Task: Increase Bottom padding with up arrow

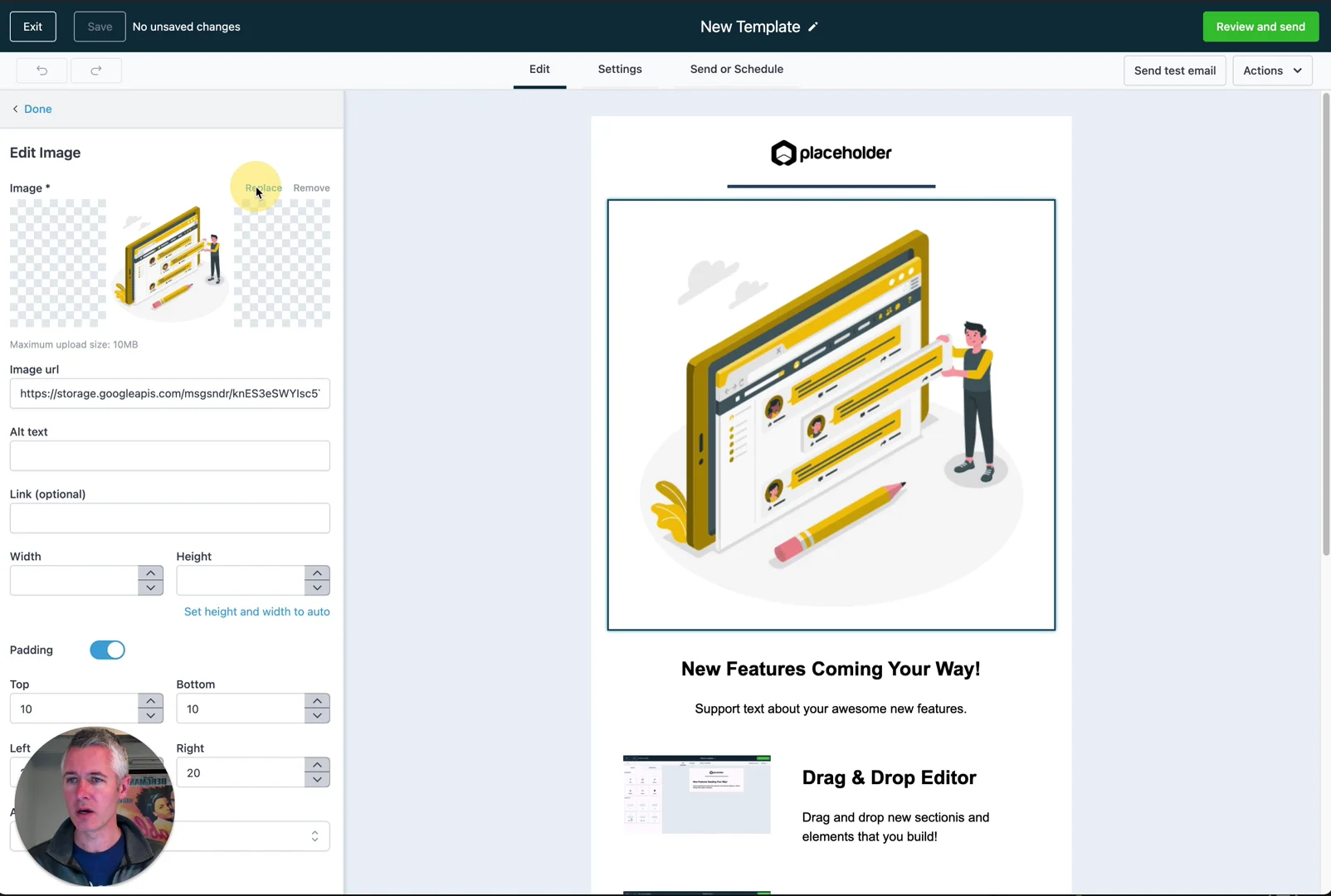Action: tap(317, 701)
